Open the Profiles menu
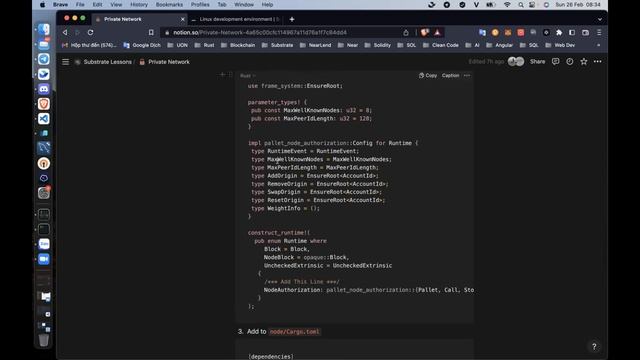The height and width of the screenshot is (360, 640). [x=200, y=5]
